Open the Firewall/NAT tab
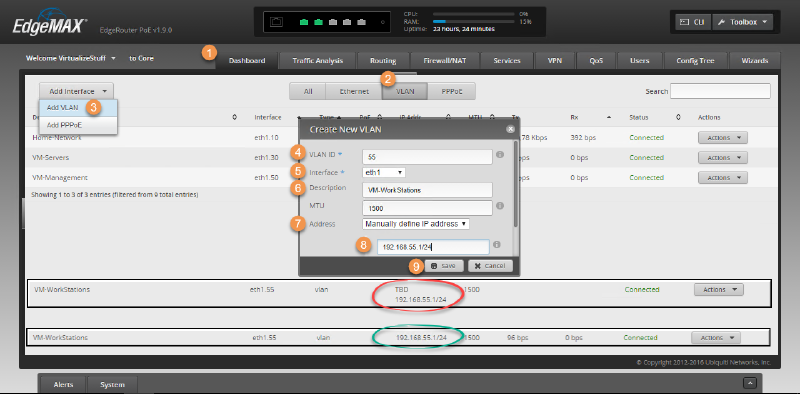Image resolution: width=800 pixels, height=394 pixels. pyautogui.click(x=445, y=61)
